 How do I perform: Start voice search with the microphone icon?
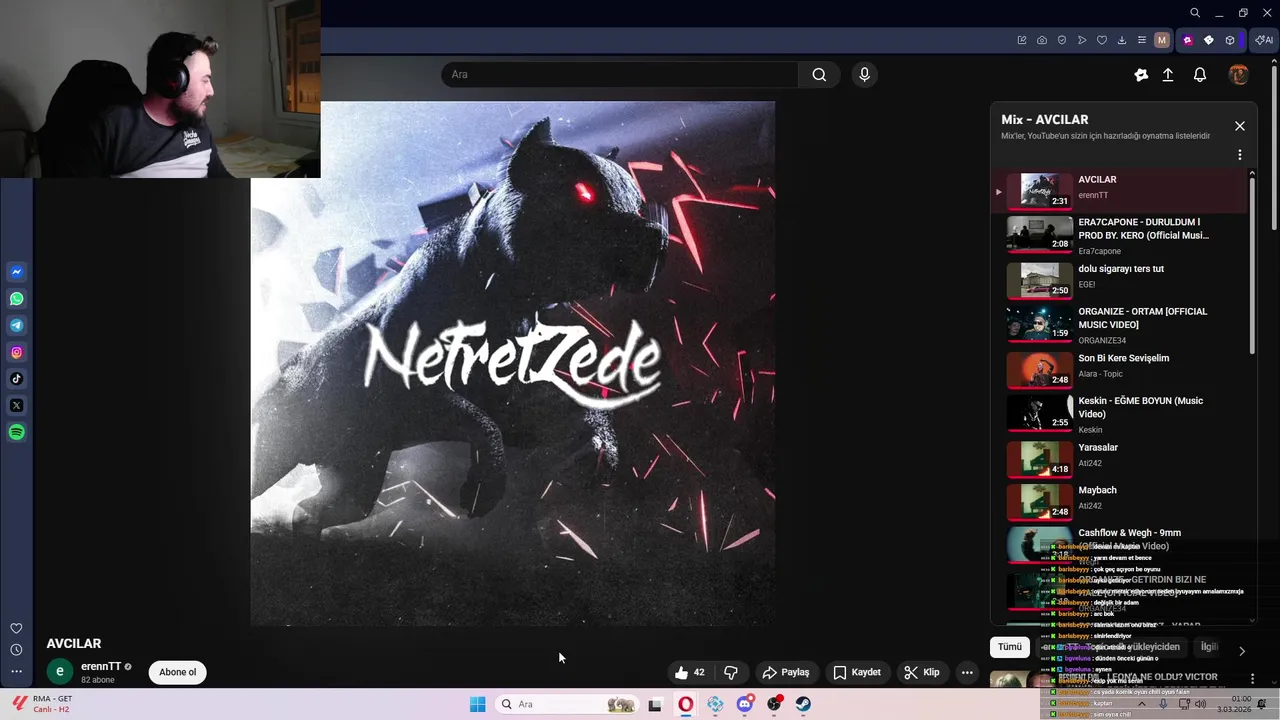point(864,74)
